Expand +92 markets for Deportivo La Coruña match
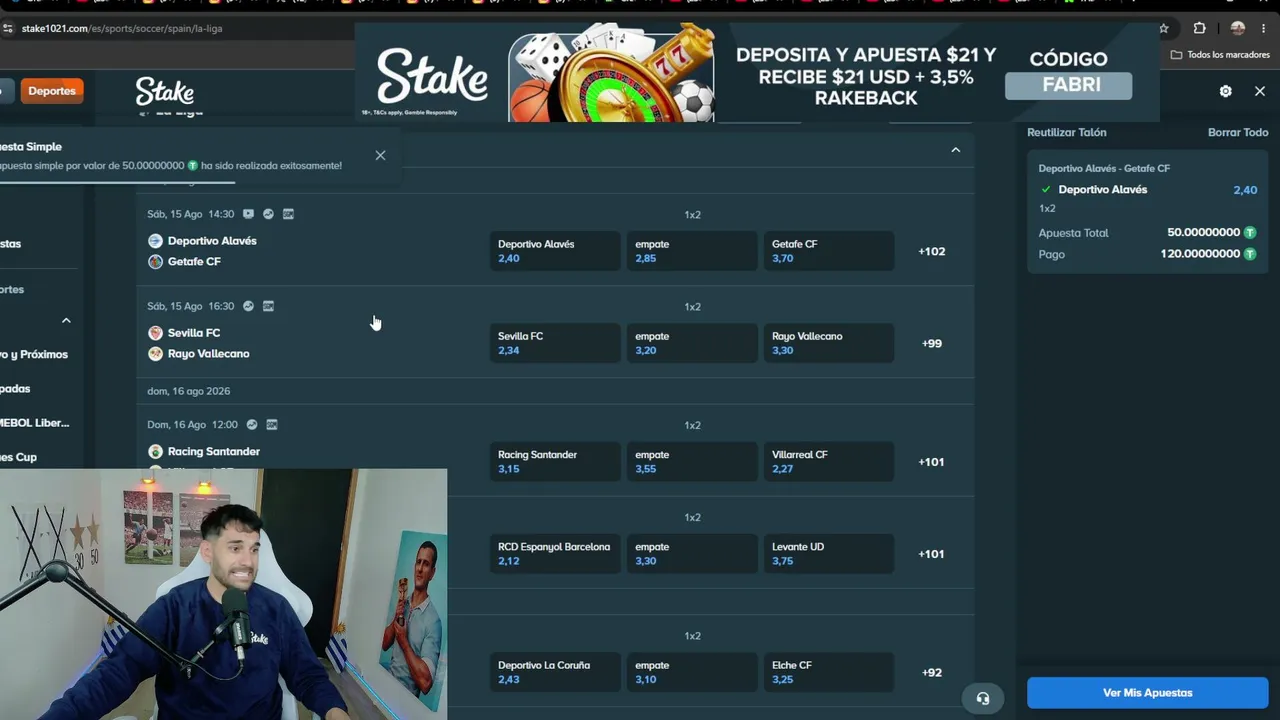 [x=932, y=672]
